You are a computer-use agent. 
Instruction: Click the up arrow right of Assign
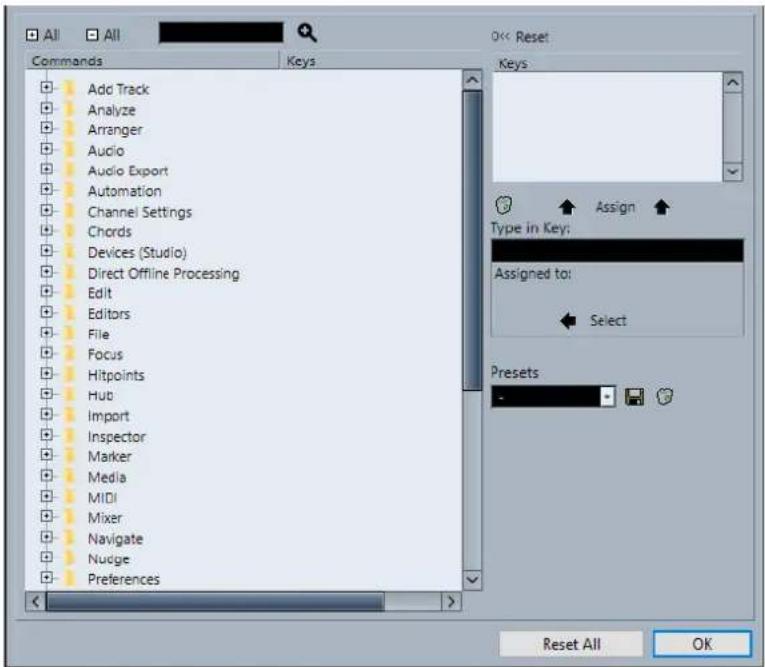pos(662,207)
